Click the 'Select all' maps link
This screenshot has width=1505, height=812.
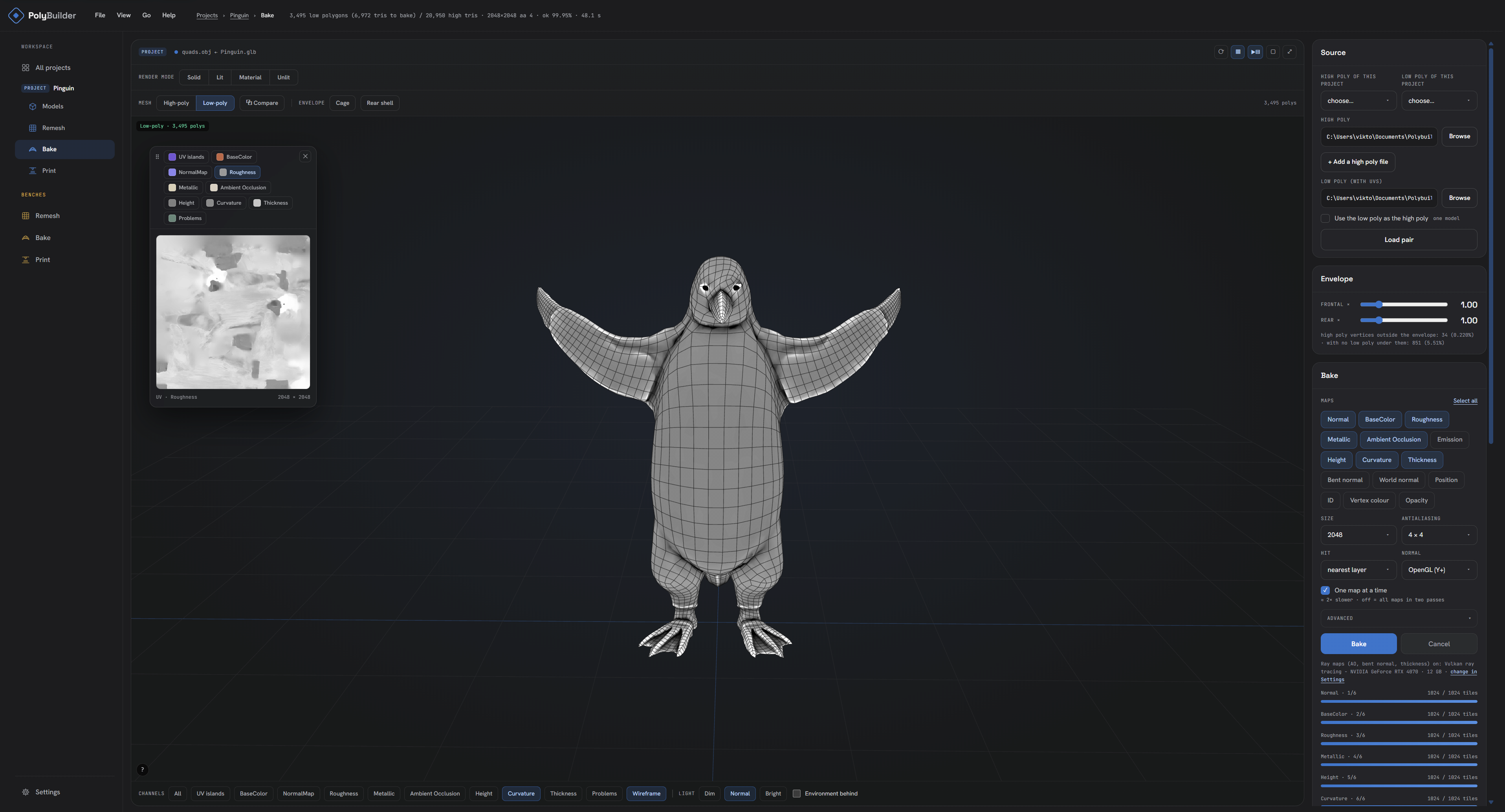tap(1465, 401)
